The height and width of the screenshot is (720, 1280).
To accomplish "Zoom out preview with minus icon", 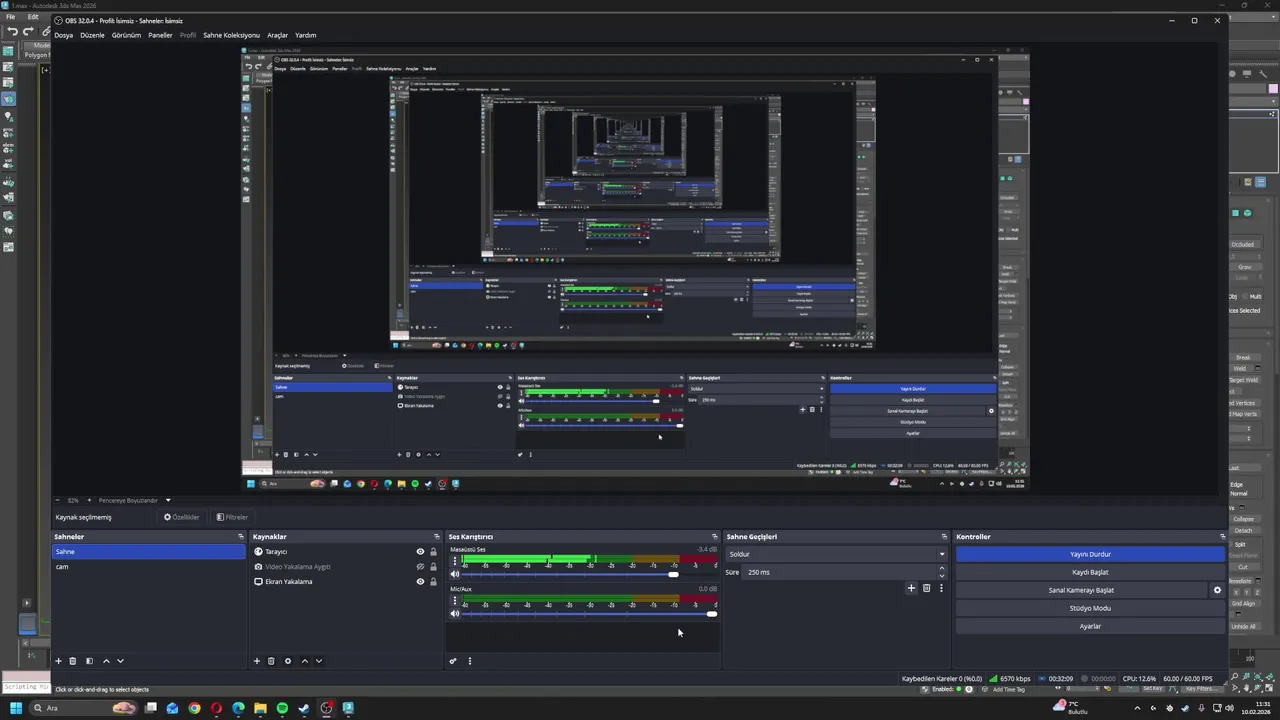I will click(59, 500).
